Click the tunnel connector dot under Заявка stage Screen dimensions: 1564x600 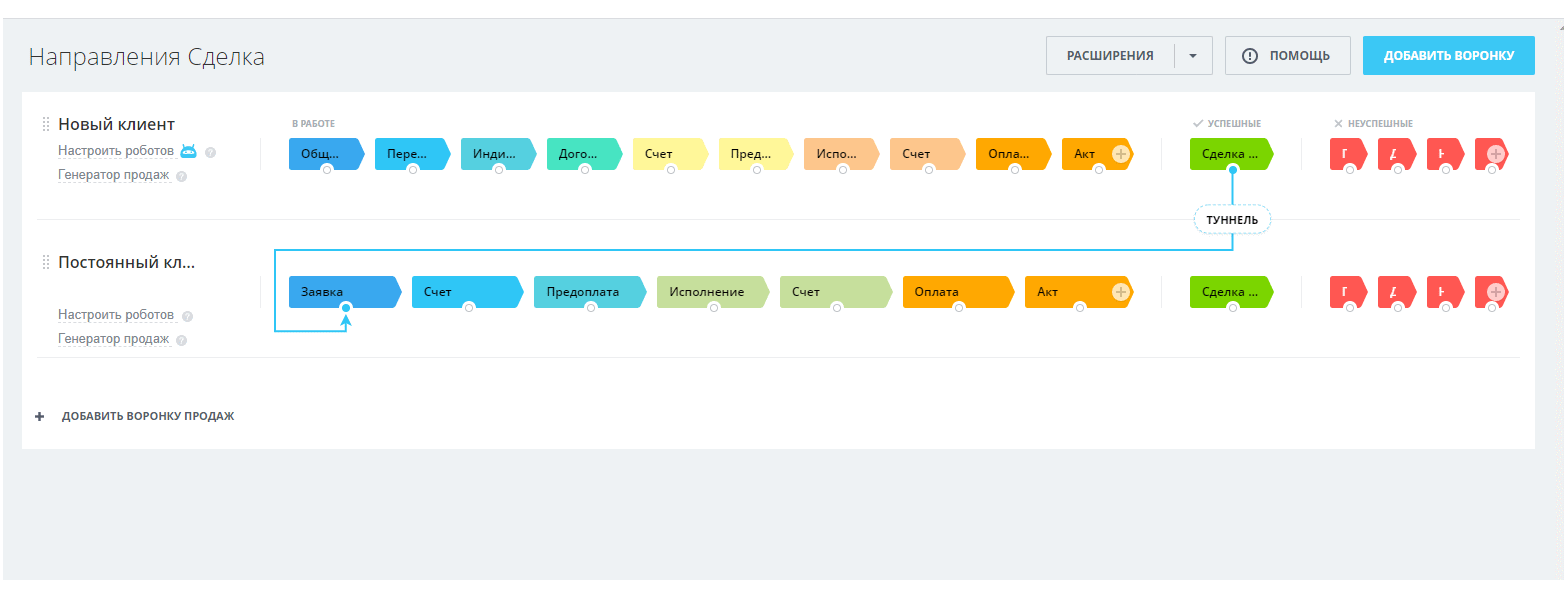pos(345,308)
